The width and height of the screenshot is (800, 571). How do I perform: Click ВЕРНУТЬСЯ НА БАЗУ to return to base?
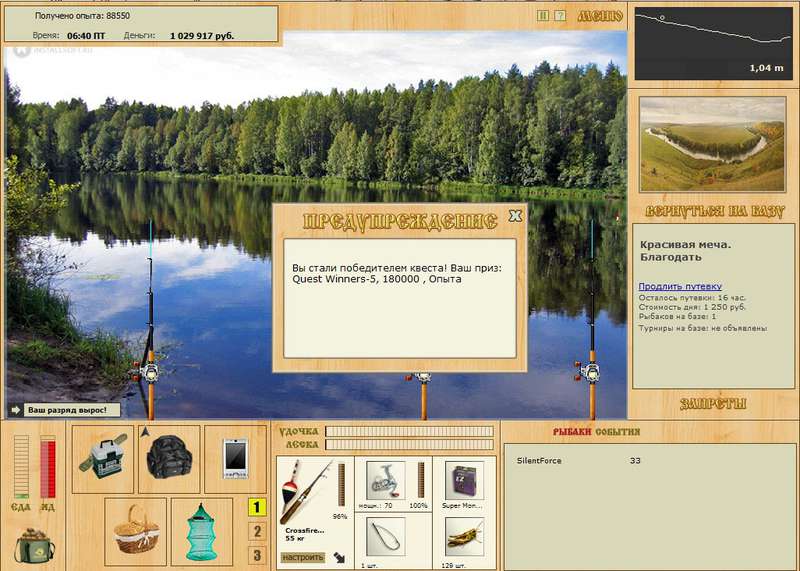click(x=714, y=211)
